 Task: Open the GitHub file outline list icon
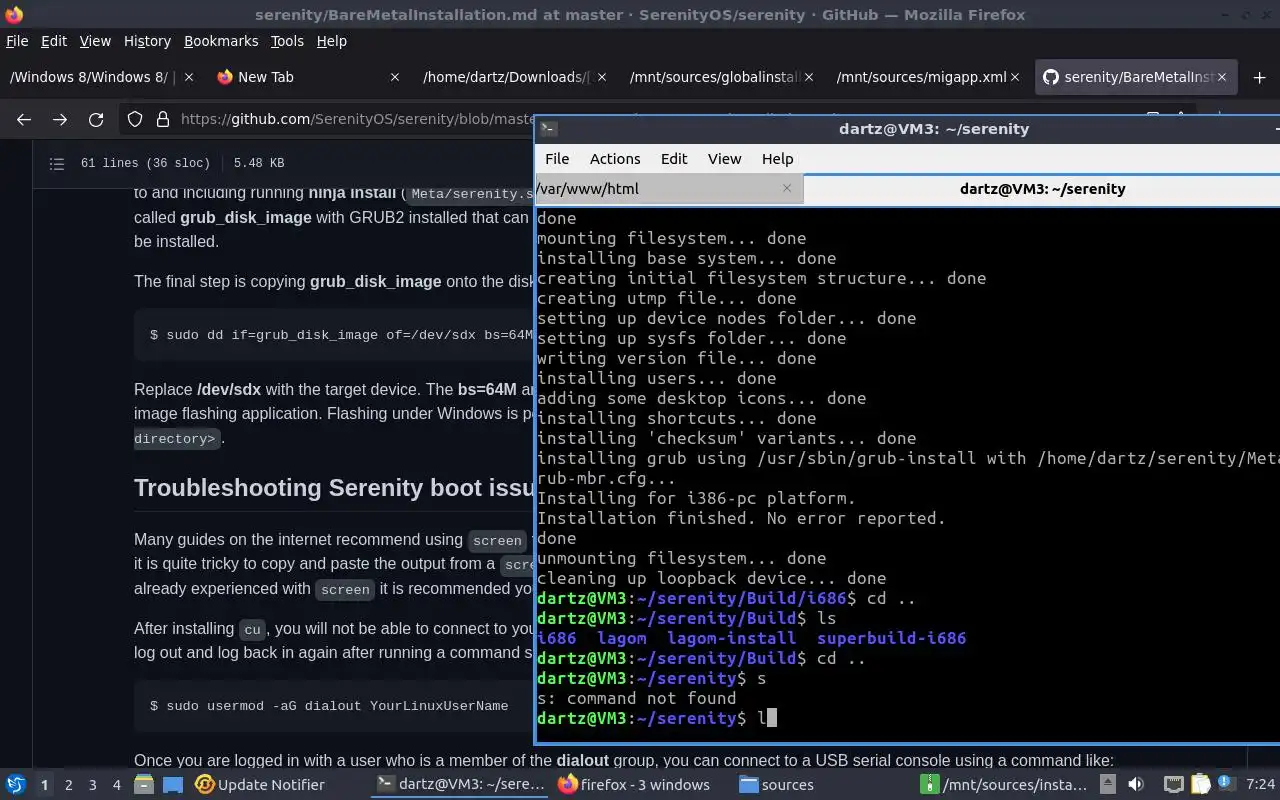coord(57,163)
